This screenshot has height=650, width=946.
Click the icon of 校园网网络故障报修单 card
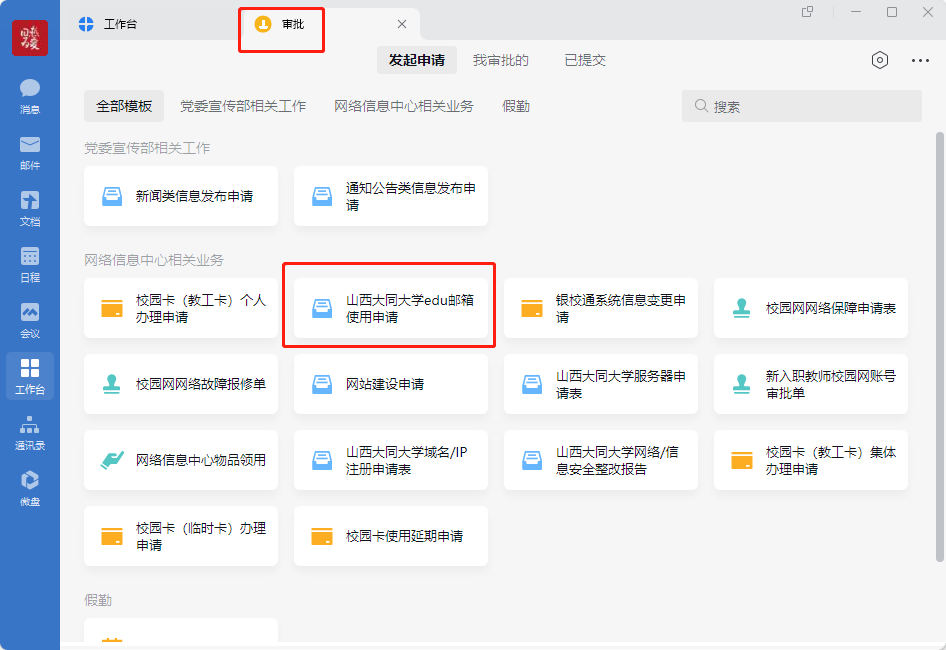[x=112, y=384]
